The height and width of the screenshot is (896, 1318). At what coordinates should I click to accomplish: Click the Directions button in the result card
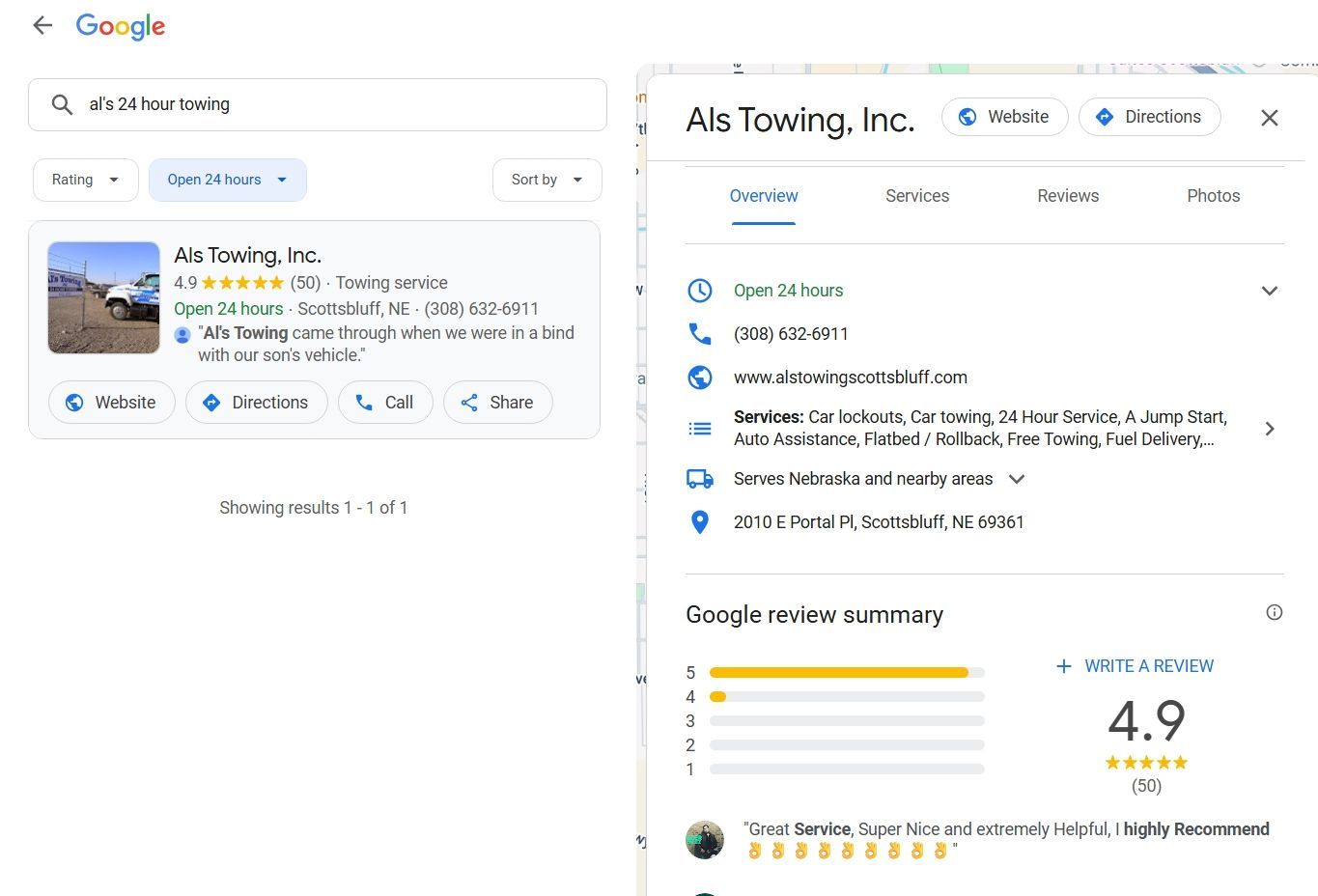[x=256, y=403]
